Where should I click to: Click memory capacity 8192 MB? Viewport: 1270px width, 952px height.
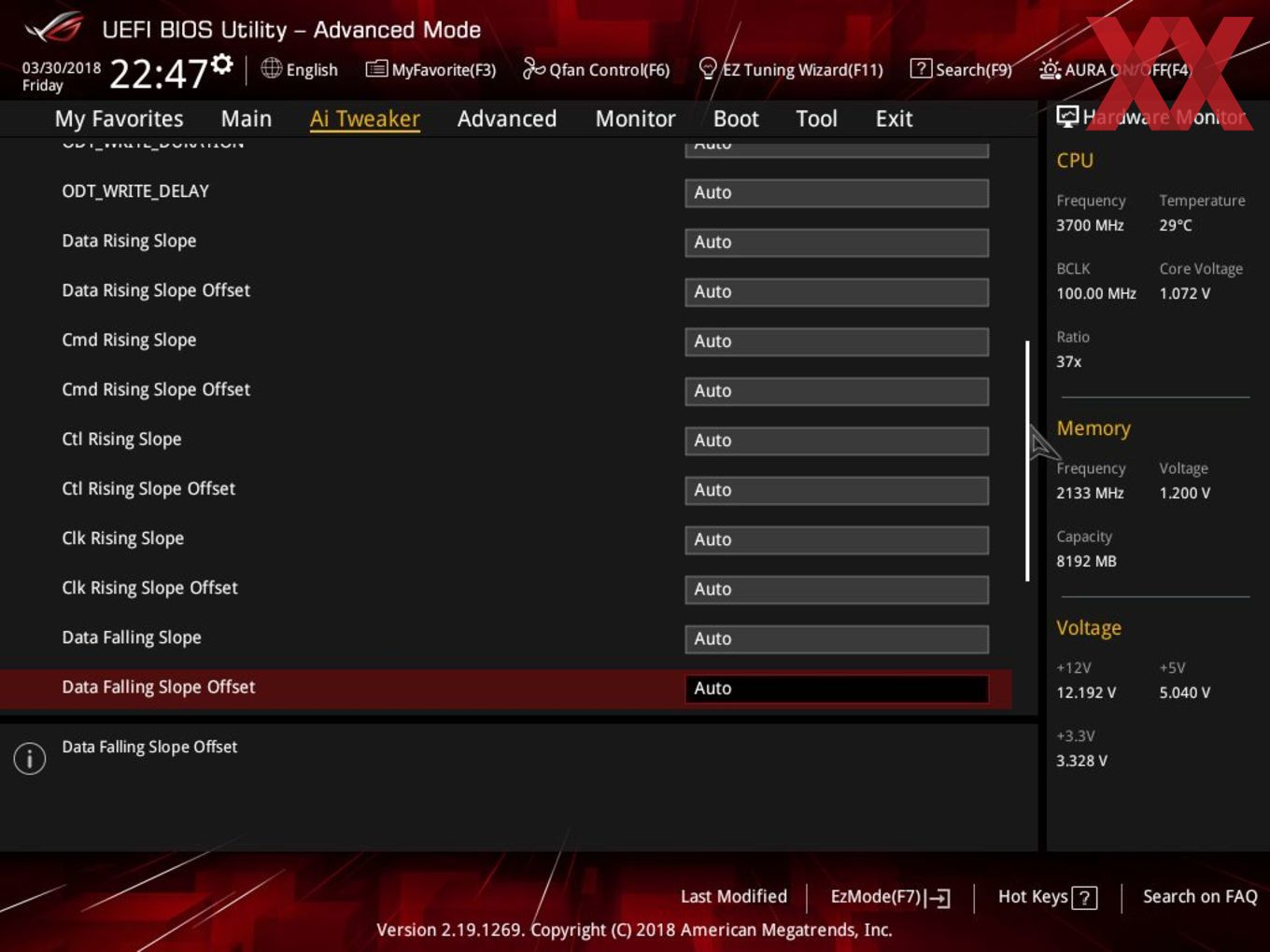pyautogui.click(x=1086, y=561)
